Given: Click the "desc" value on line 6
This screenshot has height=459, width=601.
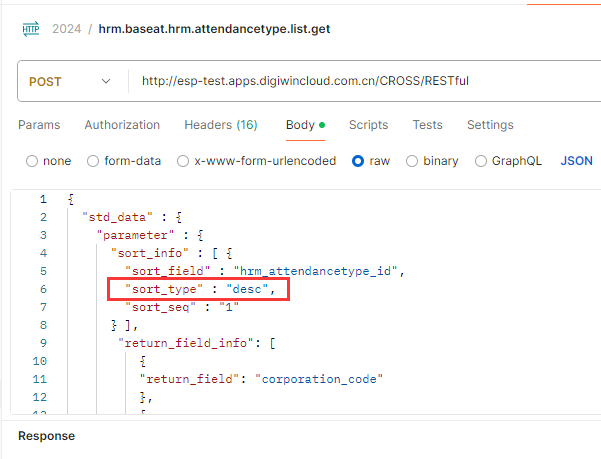Looking at the screenshot, I should tap(247, 289).
